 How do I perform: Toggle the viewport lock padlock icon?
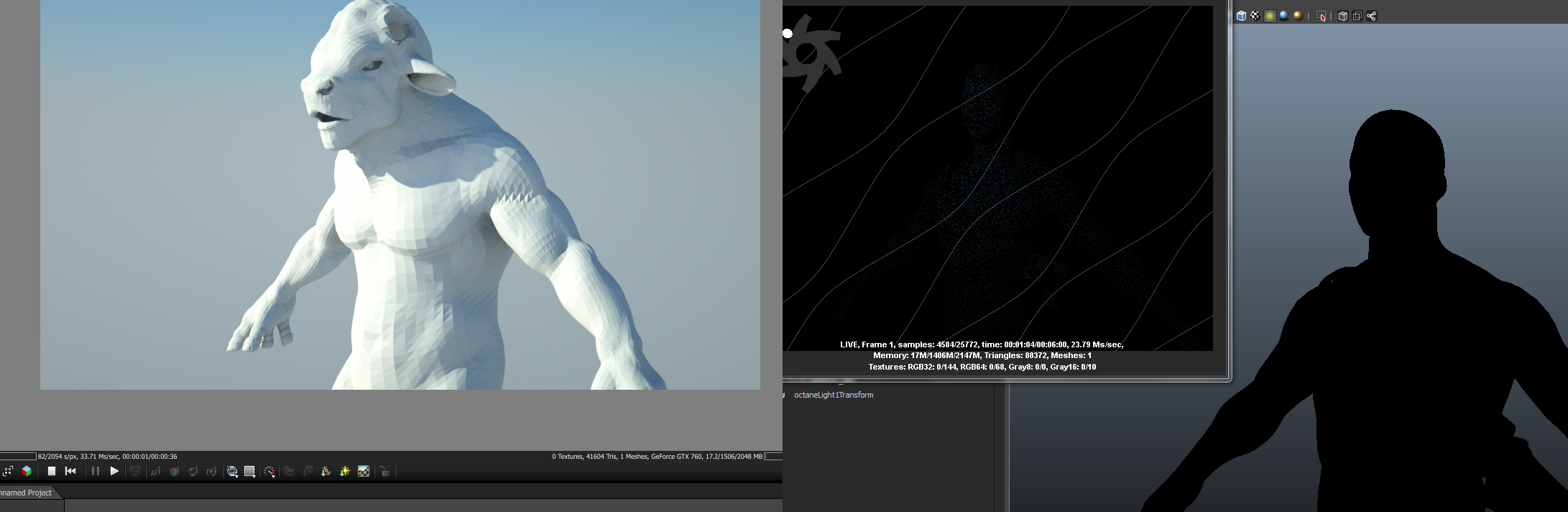[x=384, y=472]
